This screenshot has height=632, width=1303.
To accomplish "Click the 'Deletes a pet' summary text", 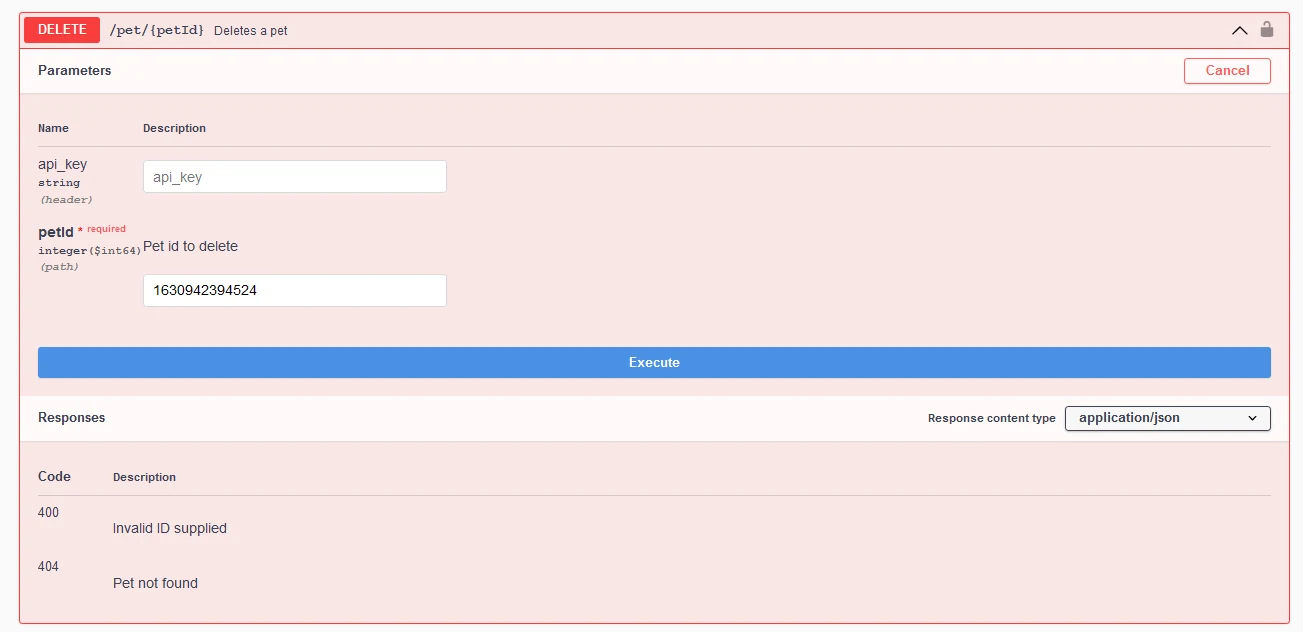I will pos(251,31).
